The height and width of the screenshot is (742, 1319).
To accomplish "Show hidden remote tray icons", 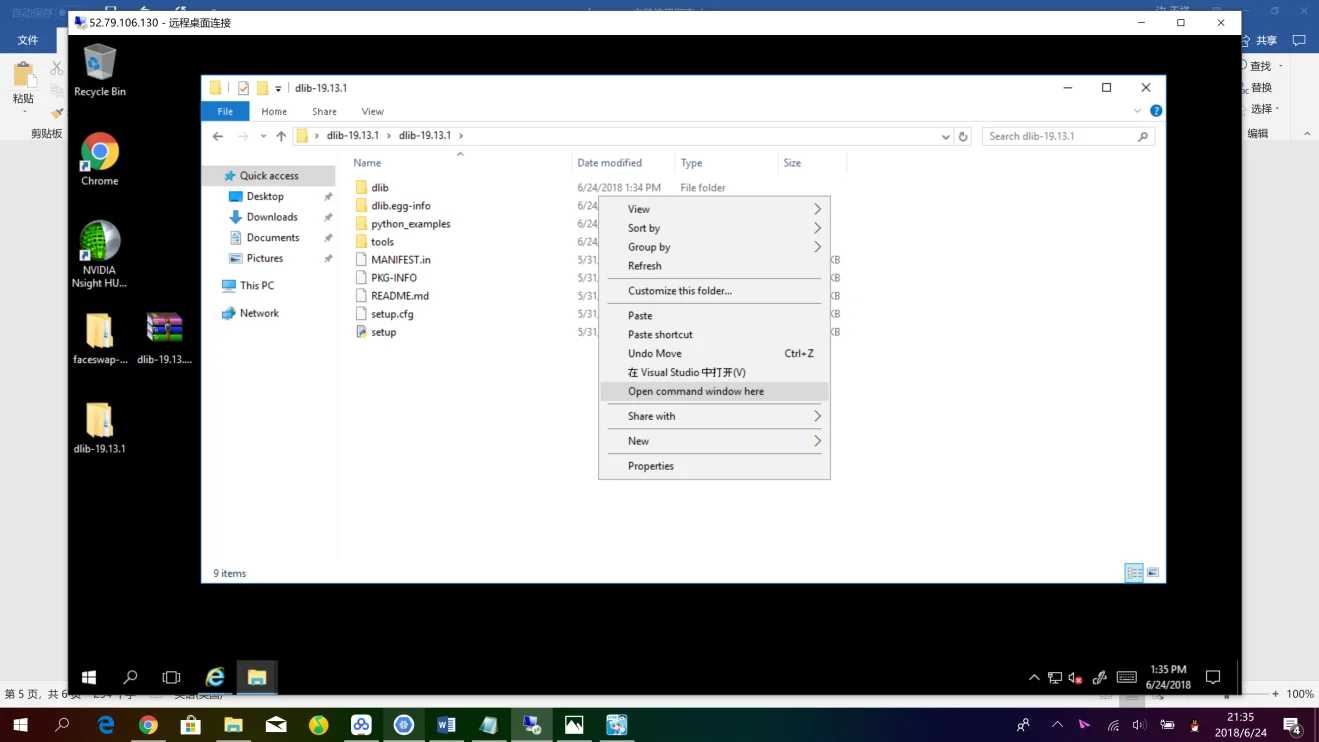I will pyautogui.click(x=1034, y=677).
